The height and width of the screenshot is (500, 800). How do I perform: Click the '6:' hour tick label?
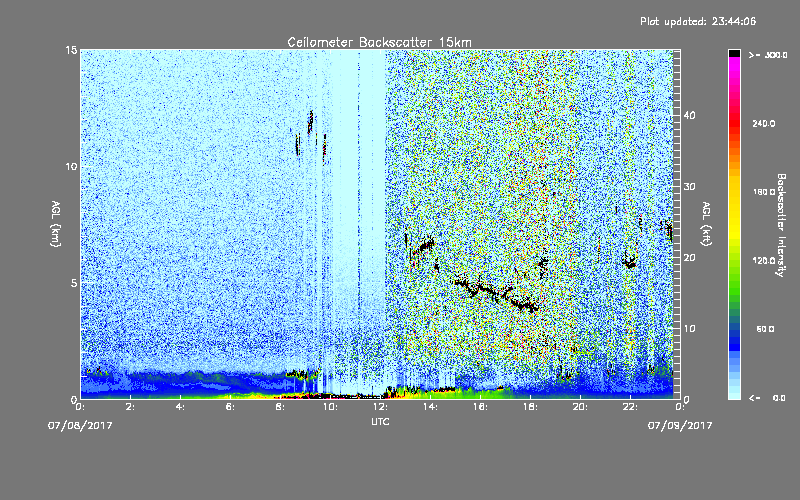point(230,407)
